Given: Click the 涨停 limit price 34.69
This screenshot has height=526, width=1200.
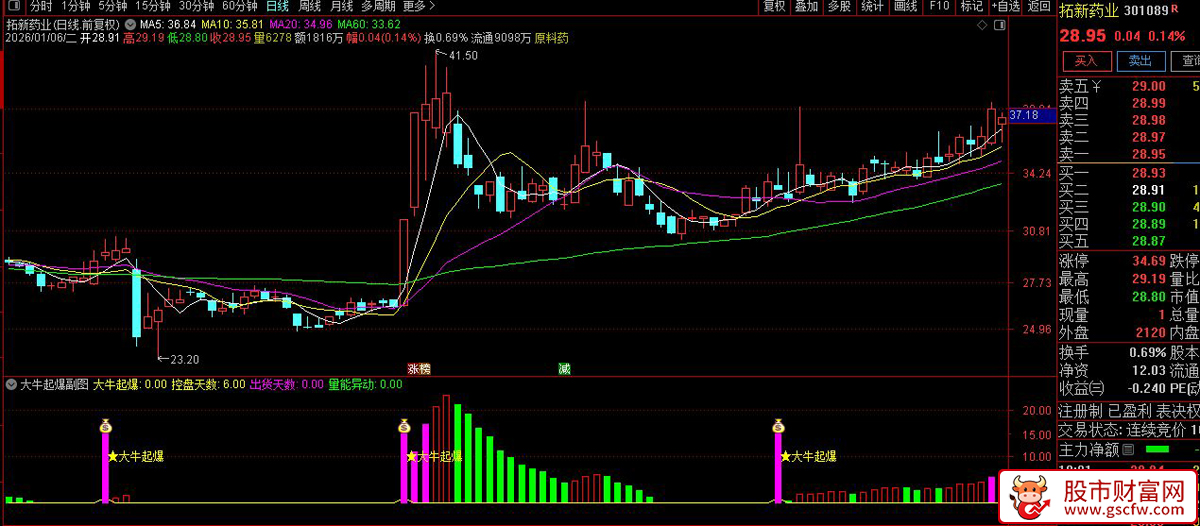Looking at the screenshot, I should [x=1148, y=261].
